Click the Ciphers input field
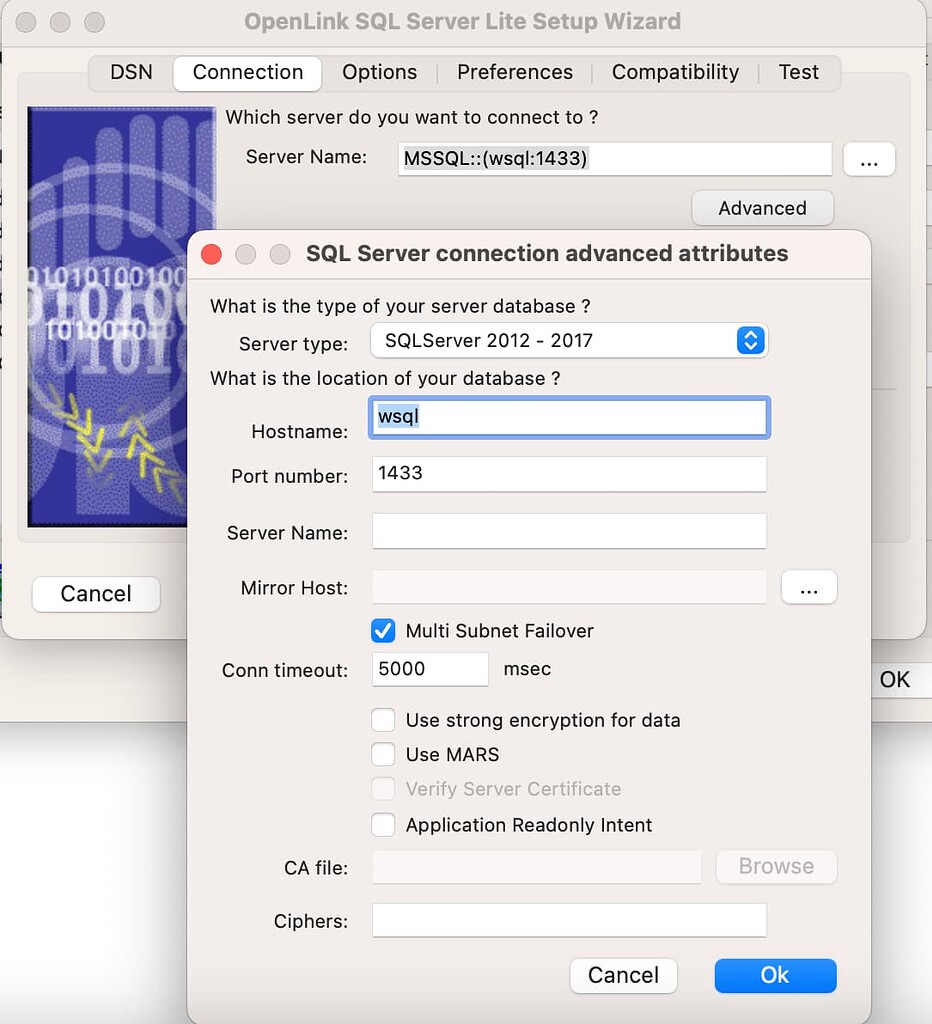Viewport: 932px width, 1024px height. point(569,920)
